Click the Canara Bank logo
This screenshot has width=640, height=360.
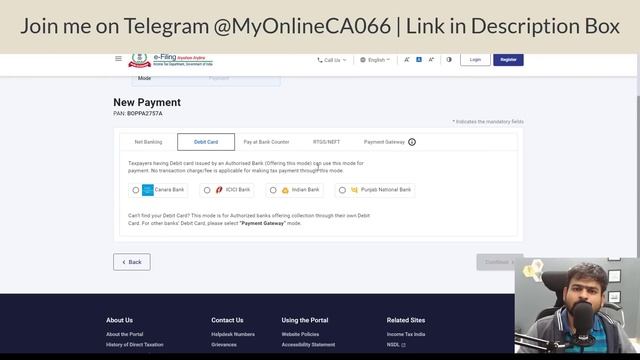point(148,190)
